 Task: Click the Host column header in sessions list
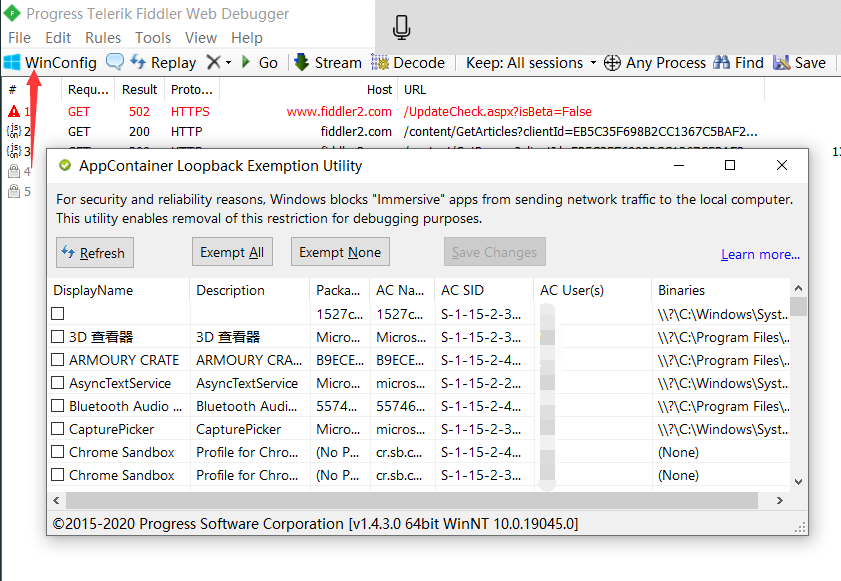pos(309,90)
